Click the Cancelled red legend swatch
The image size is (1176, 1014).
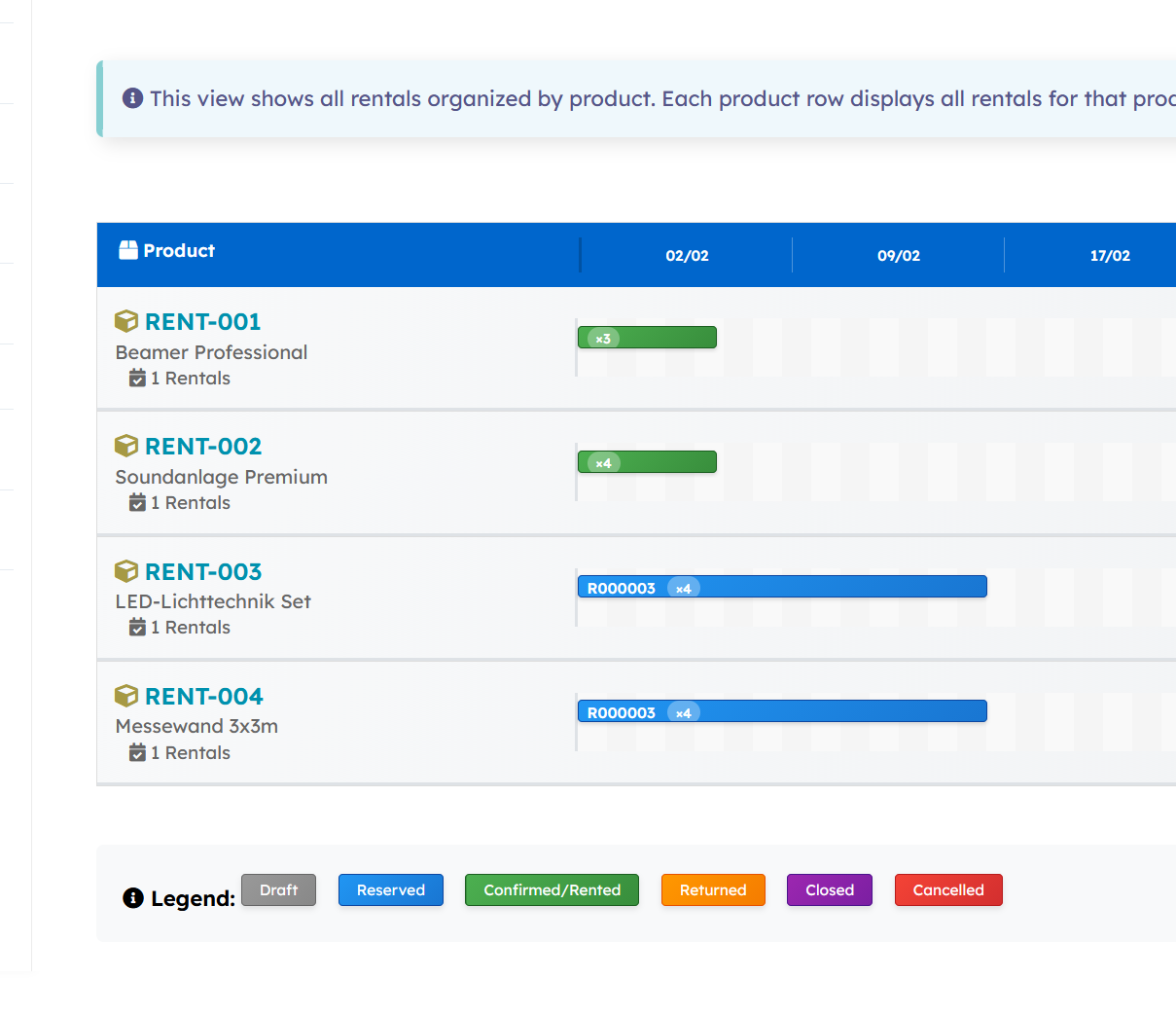947,889
